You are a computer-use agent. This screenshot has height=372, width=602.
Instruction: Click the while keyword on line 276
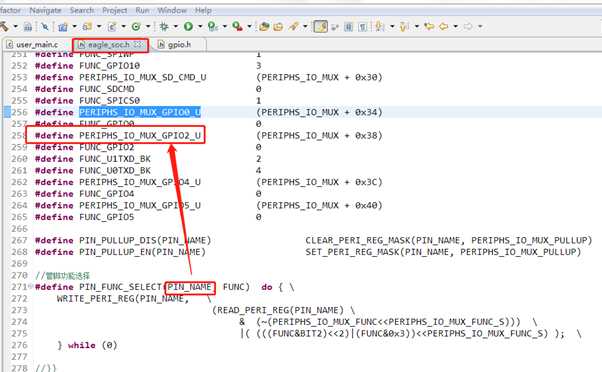(82, 345)
